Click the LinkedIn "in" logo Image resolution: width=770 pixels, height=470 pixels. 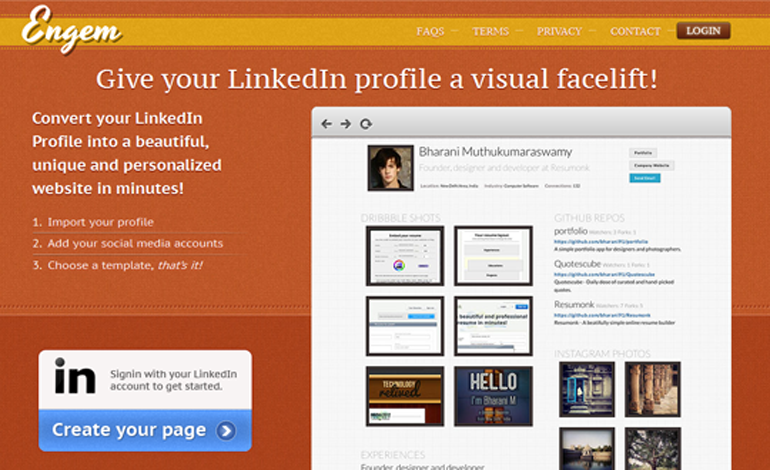75,376
